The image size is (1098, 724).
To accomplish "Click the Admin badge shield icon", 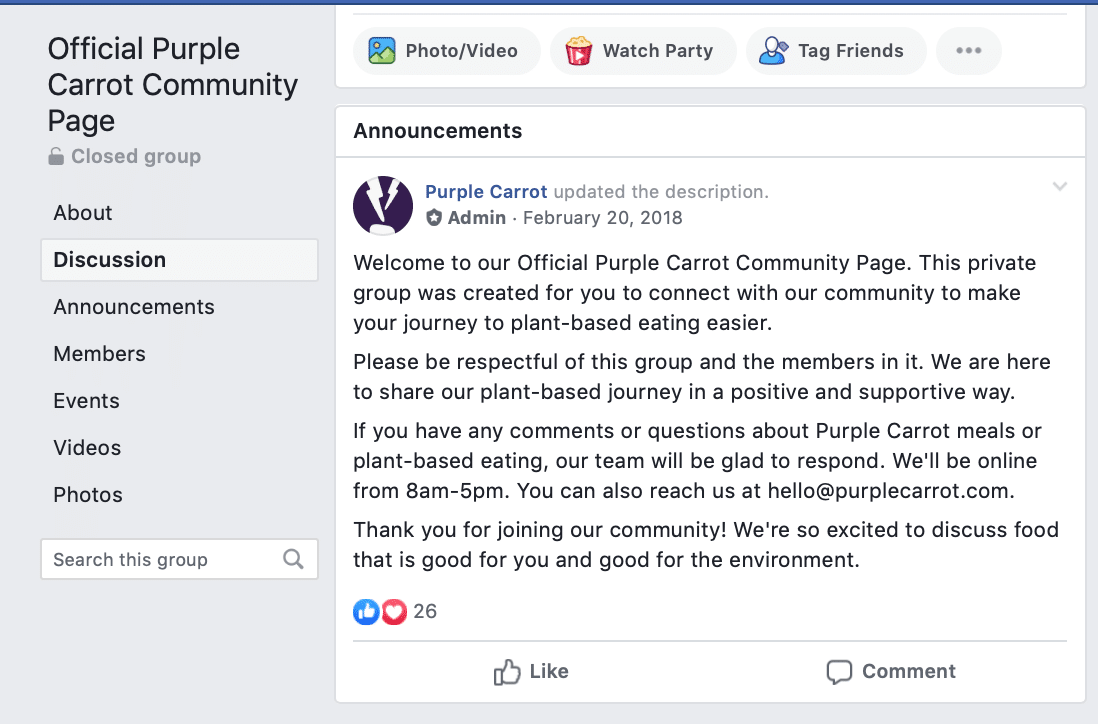I will click(434, 218).
